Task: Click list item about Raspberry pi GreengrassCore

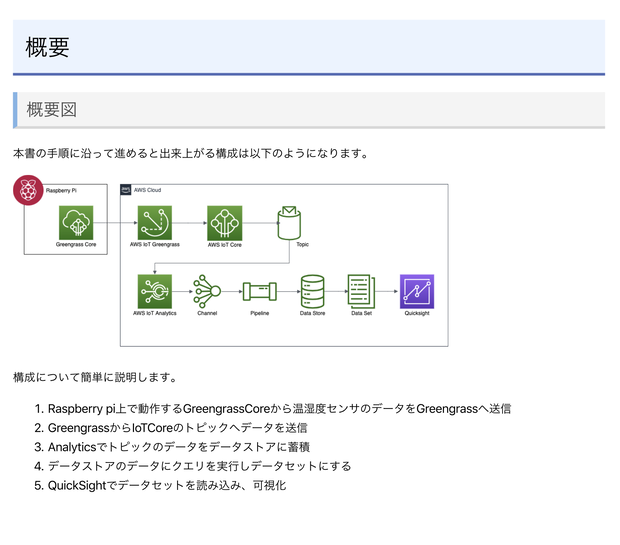Action: [x=273, y=409]
